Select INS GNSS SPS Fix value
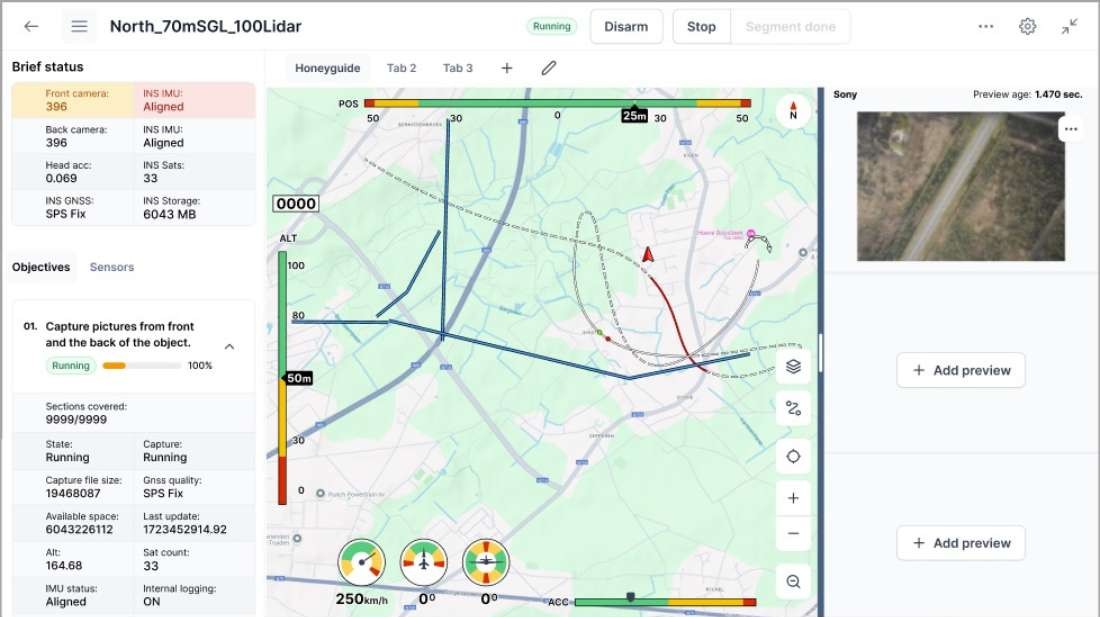Image resolution: width=1100 pixels, height=617 pixels. [x=65, y=214]
